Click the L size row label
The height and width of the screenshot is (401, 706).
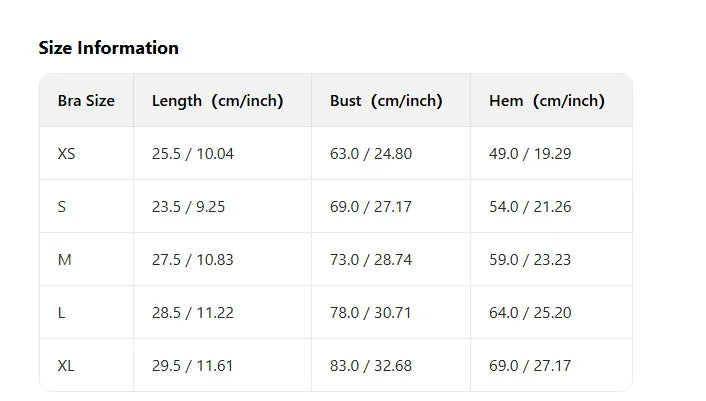(x=62, y=313)
